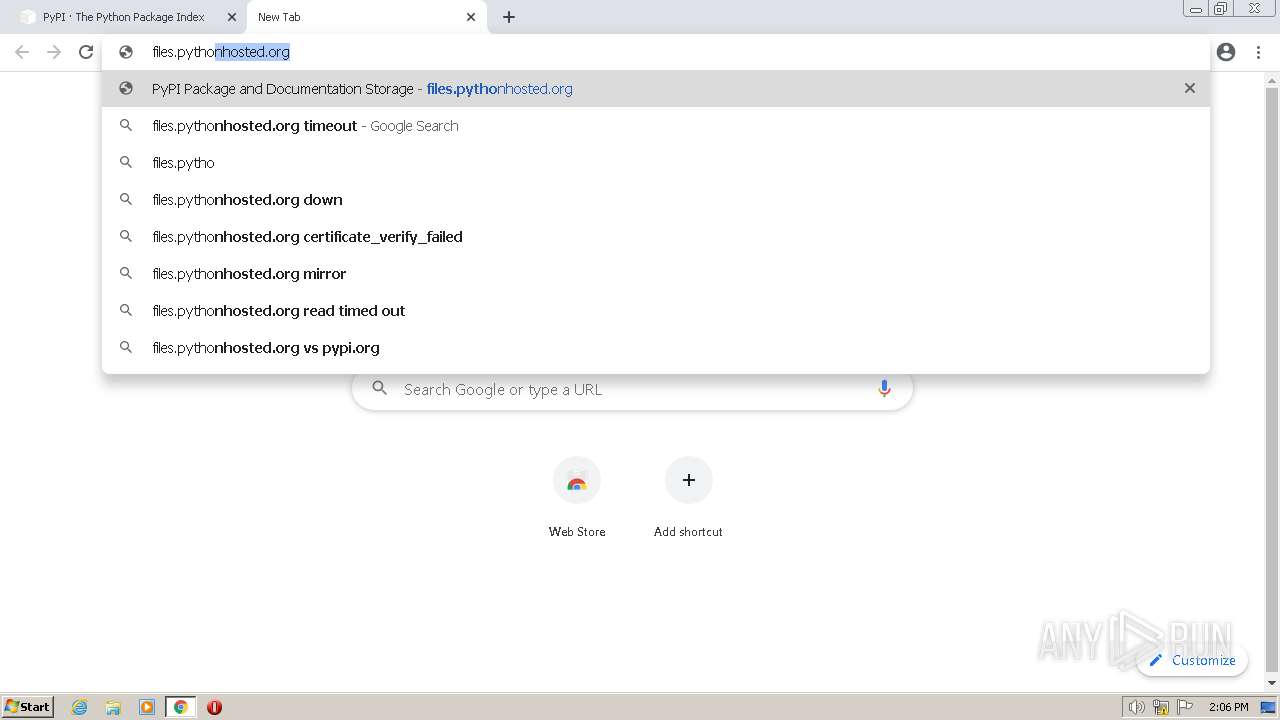Open Windows Explorer folder from taskbar

click(x=113, y=707)
